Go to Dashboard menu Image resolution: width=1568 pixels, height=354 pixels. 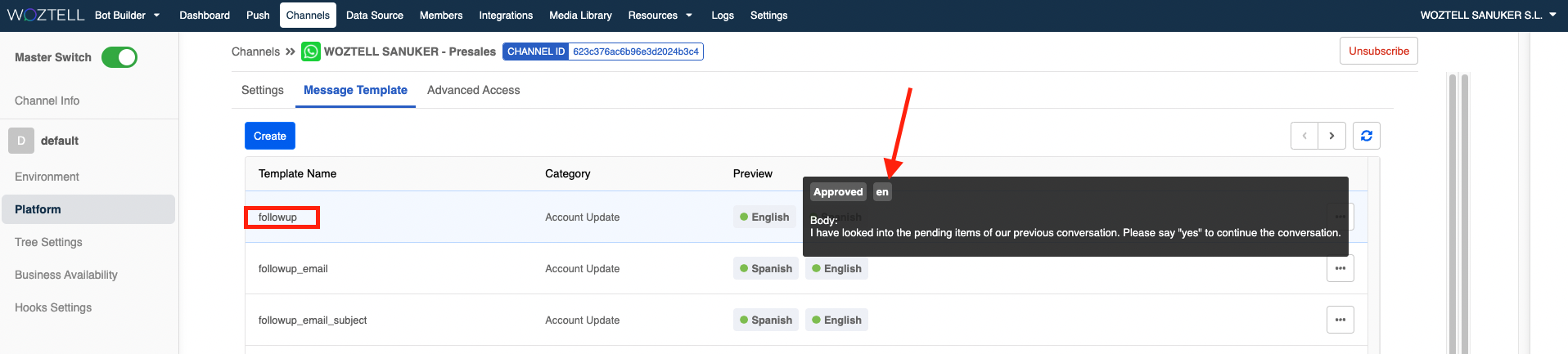click(x=205, y=15)
